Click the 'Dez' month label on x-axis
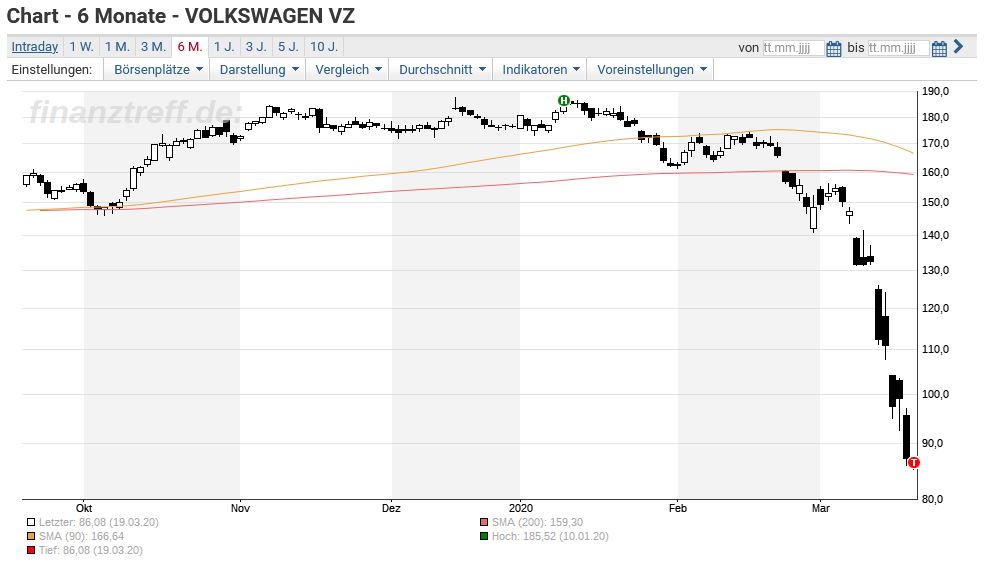The height and width of the screenshot is (569, 988). [x=391, y=508]
